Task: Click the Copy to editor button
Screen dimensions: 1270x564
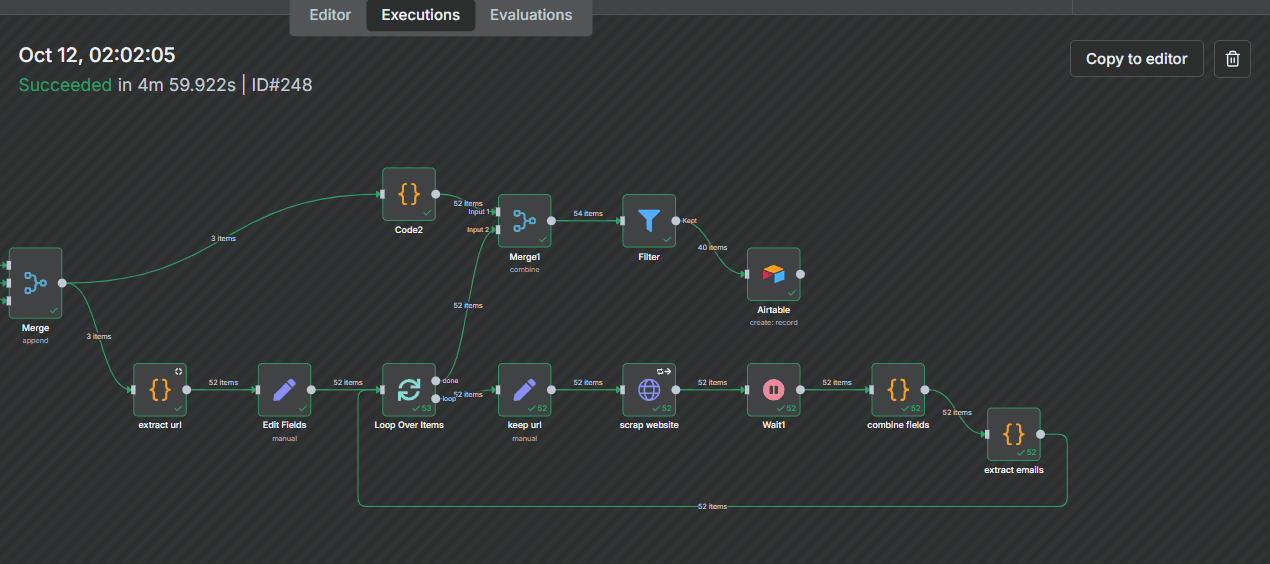Action: pyautogui.click(x=1137, y=59)
